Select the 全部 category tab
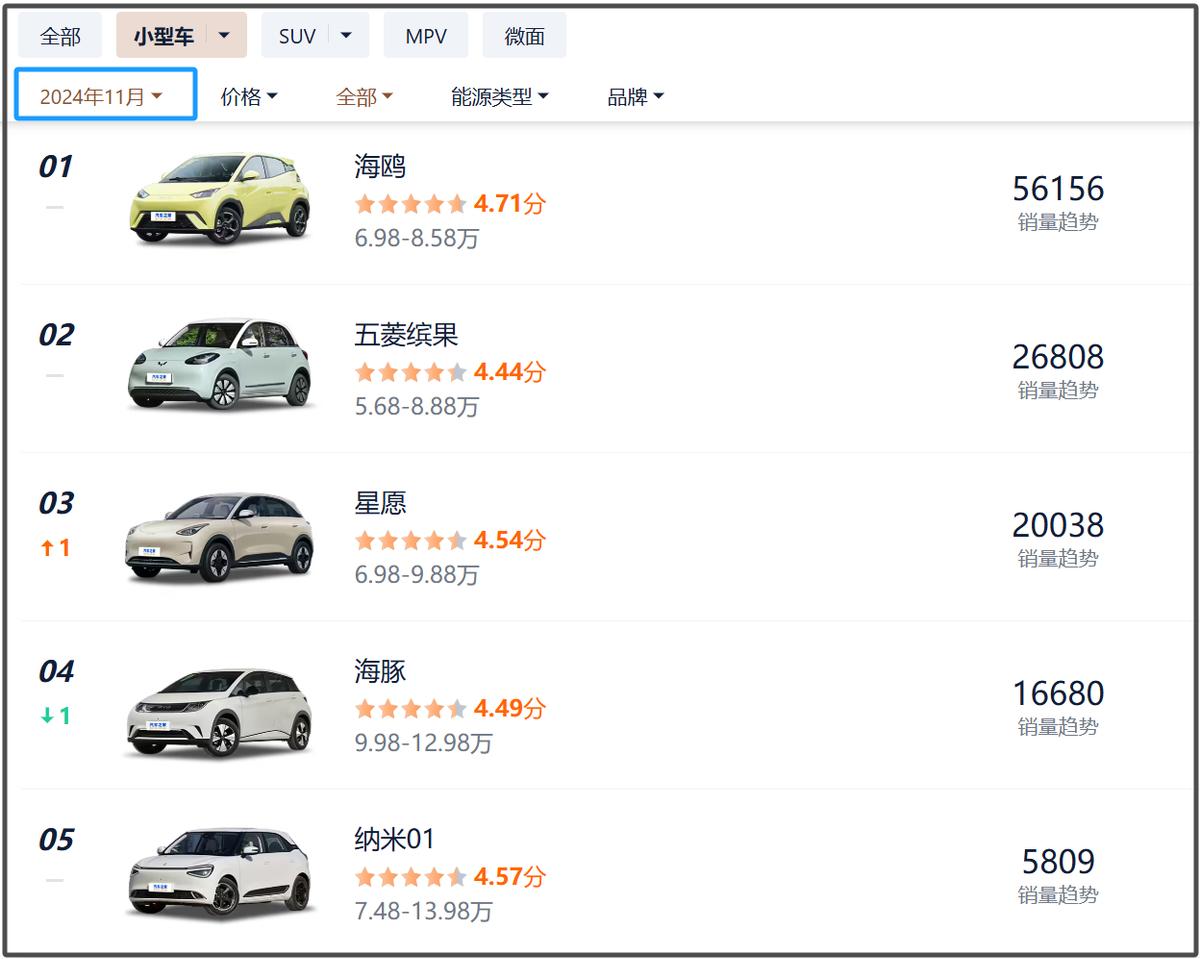Screen dimensions: 1200x959 click(x=60, y=36)
